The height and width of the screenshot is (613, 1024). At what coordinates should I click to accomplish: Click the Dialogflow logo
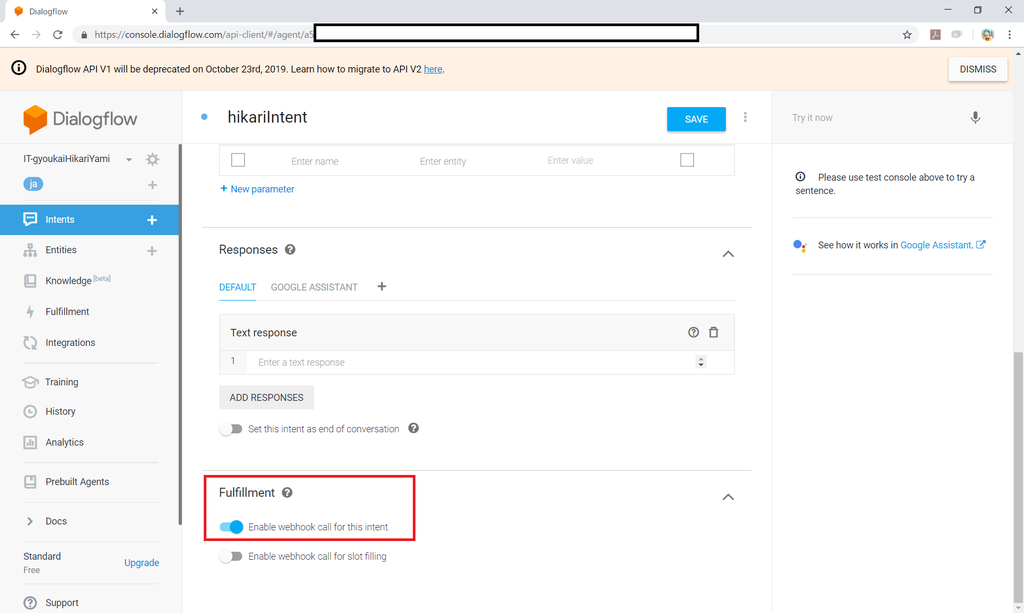point(80,119)
